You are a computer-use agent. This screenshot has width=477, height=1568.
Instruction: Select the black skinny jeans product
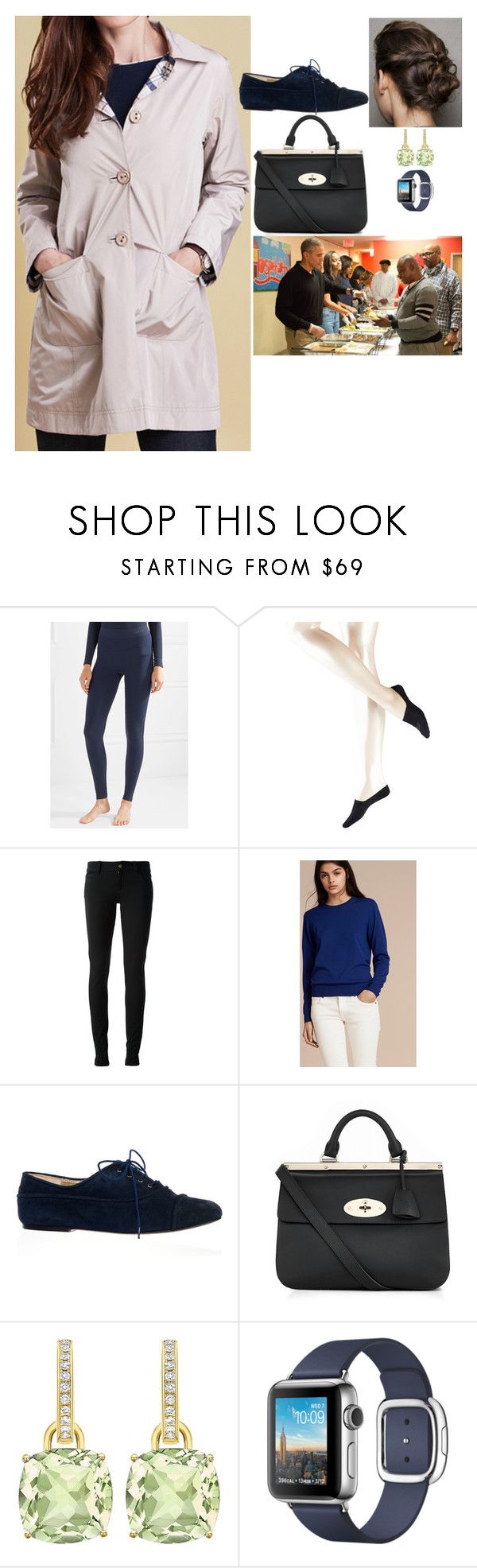tap(119, 963)
